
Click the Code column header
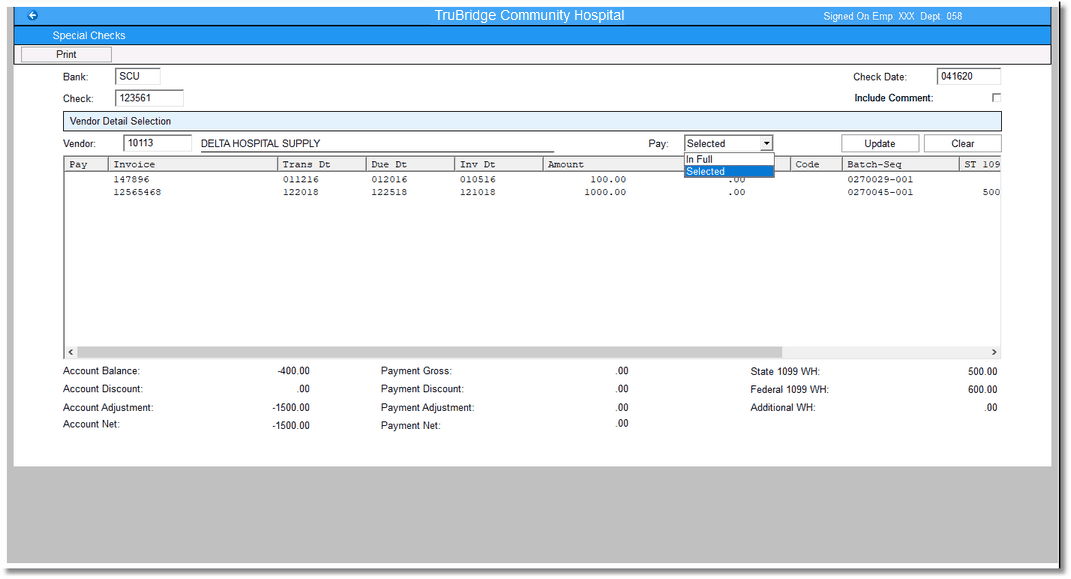(x=816, y=165)
